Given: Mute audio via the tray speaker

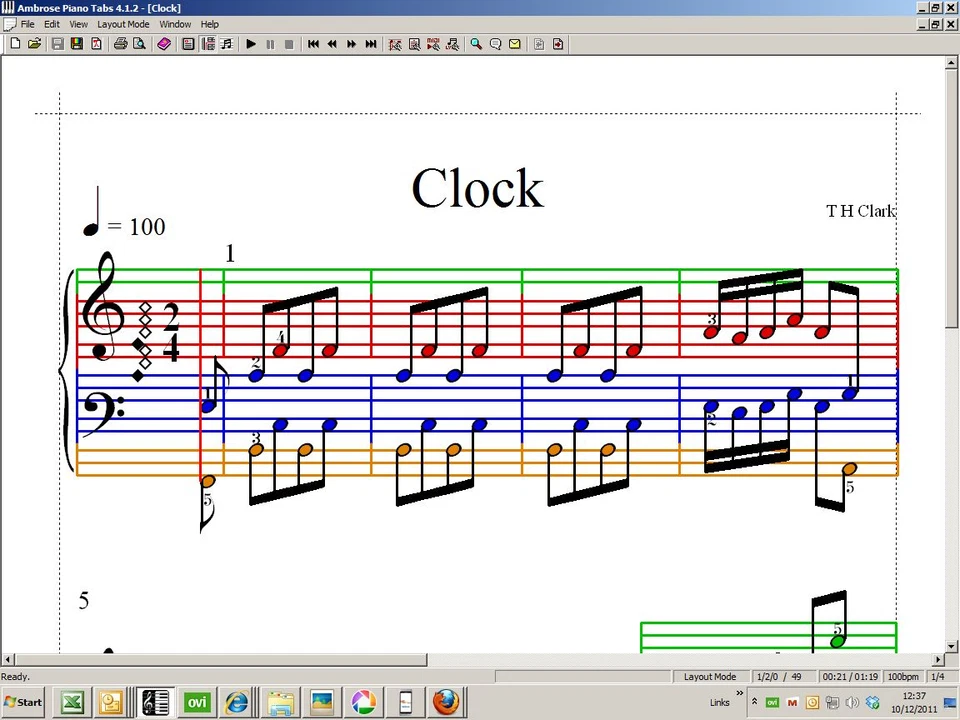Looking at the screenshot, I should click(852, 702).
